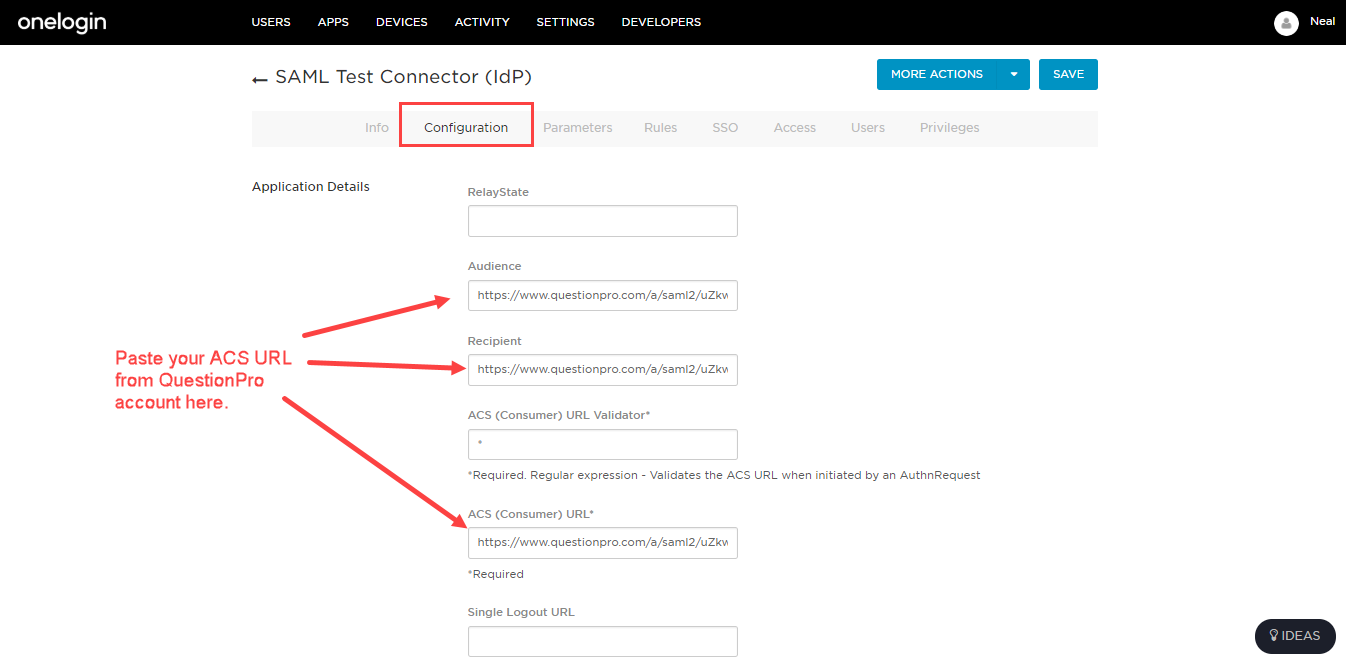Open the SETTINGS menu
Viewport: 1346px width, 667px height.
(x=565, y=22)
